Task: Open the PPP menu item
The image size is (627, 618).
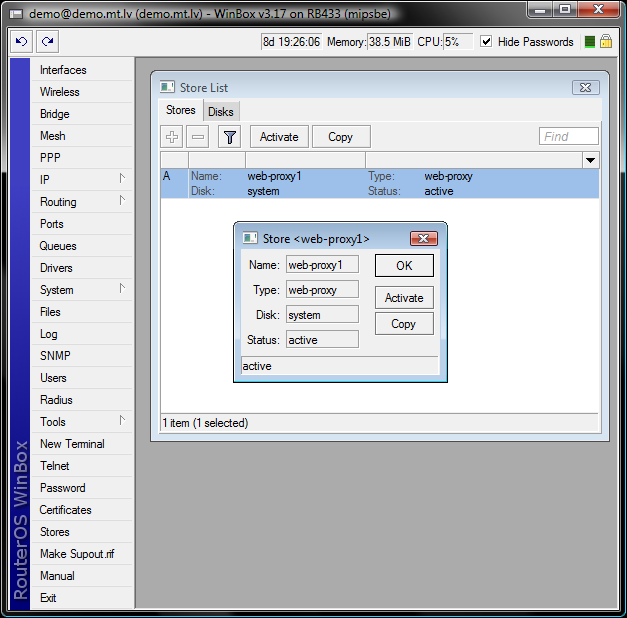Action: 82,158
